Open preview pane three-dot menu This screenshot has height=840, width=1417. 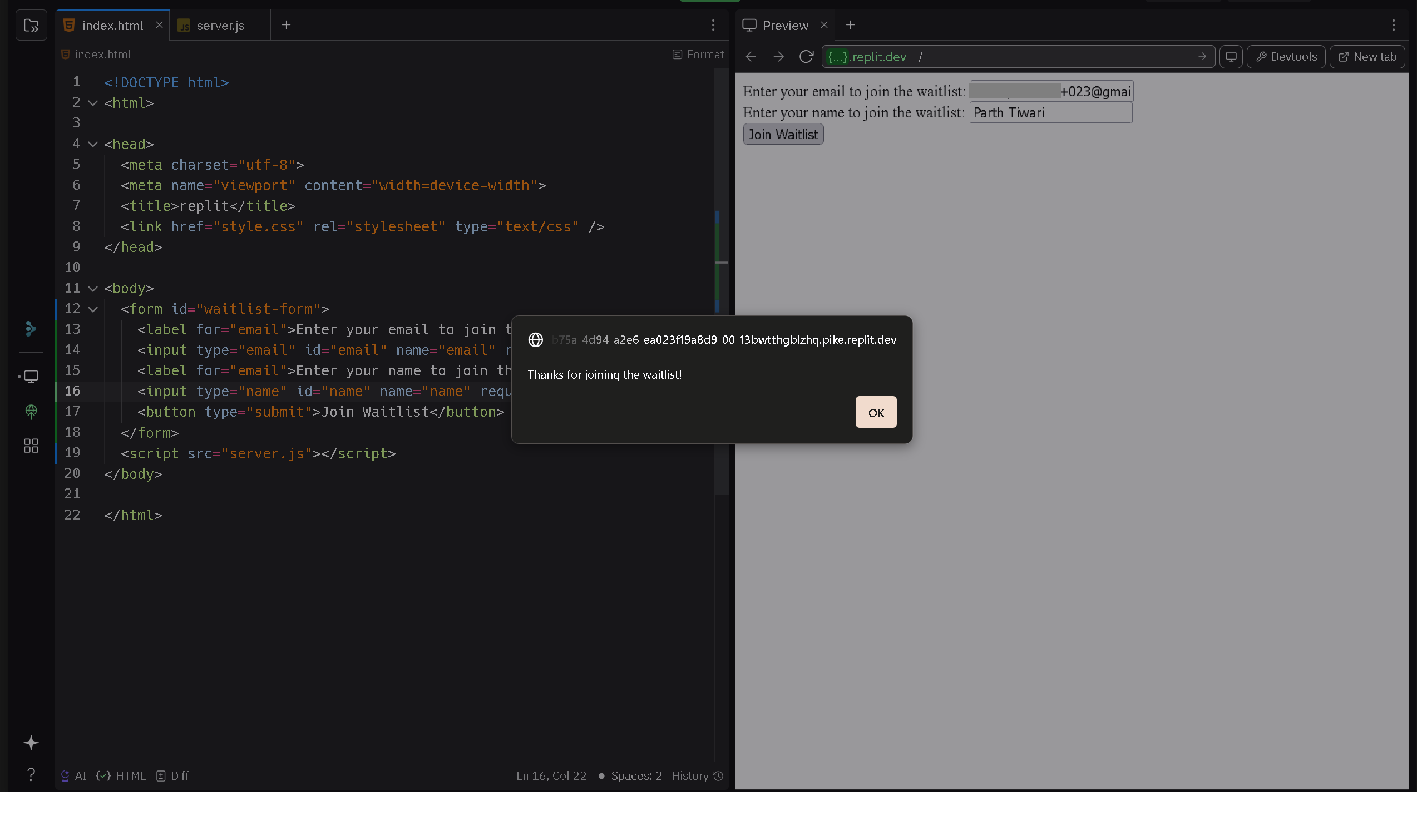tap(1393, 25)
